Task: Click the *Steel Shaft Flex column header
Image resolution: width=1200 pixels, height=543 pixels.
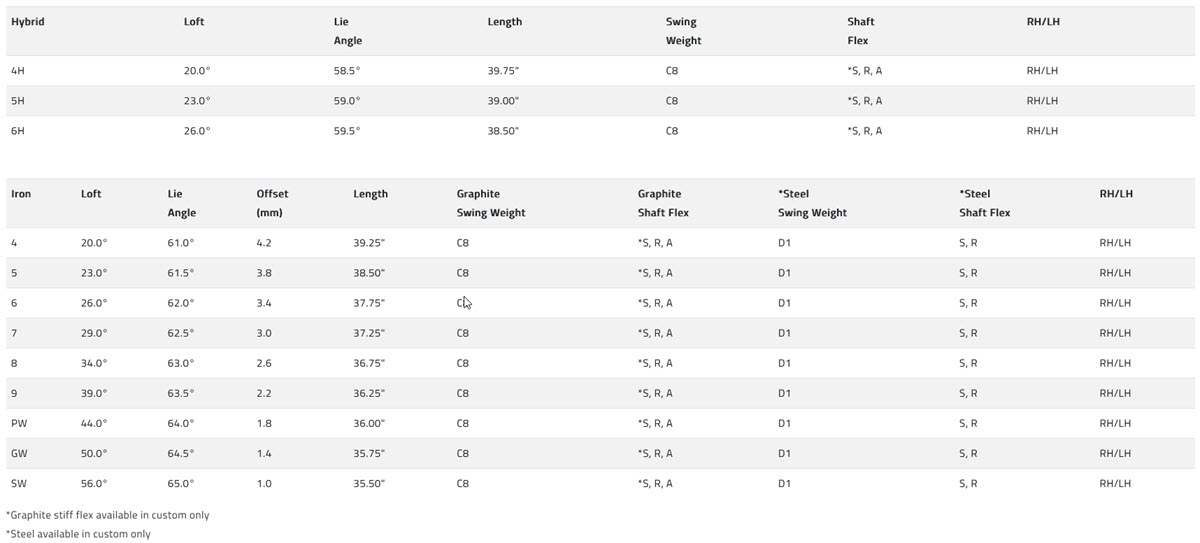Action: click(x=984, y=203)
